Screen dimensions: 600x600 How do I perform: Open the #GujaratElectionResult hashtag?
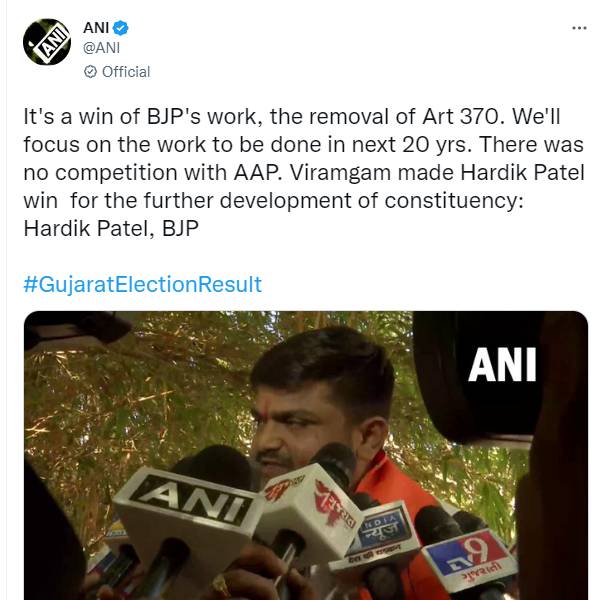tap(142, 284)
